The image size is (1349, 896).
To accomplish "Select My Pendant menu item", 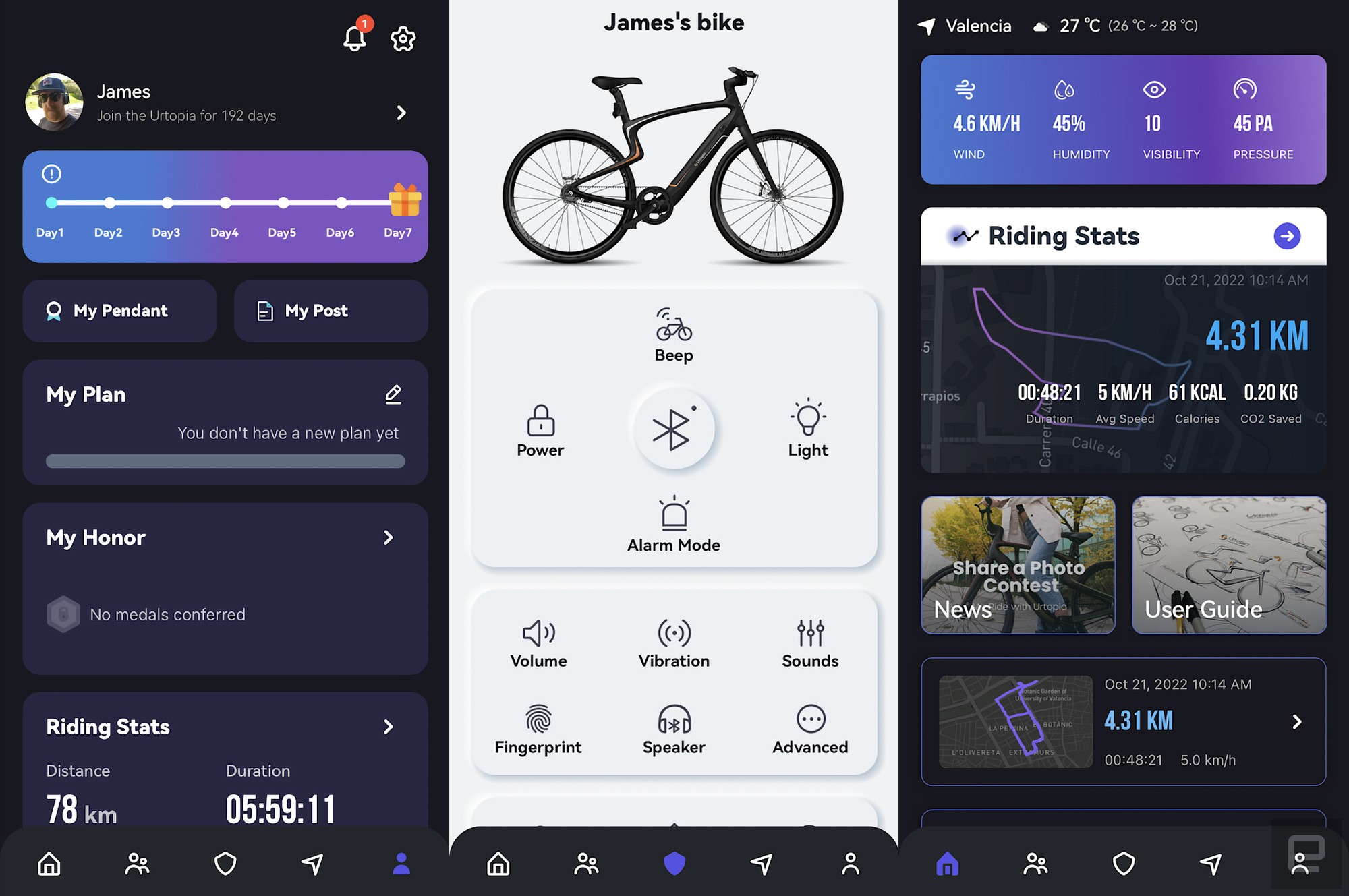I will [120, 308].
